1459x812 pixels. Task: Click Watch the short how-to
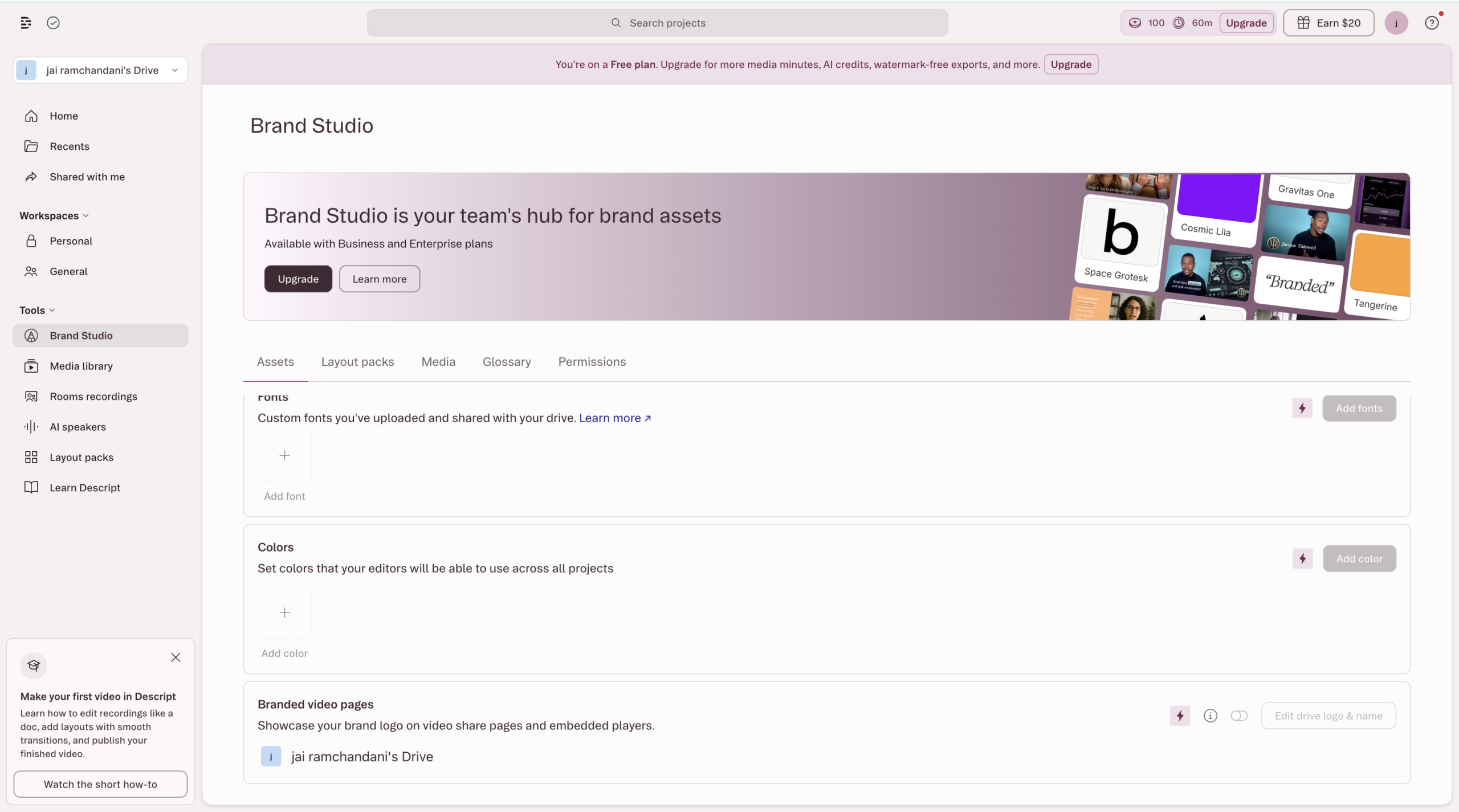pos(100,784)
